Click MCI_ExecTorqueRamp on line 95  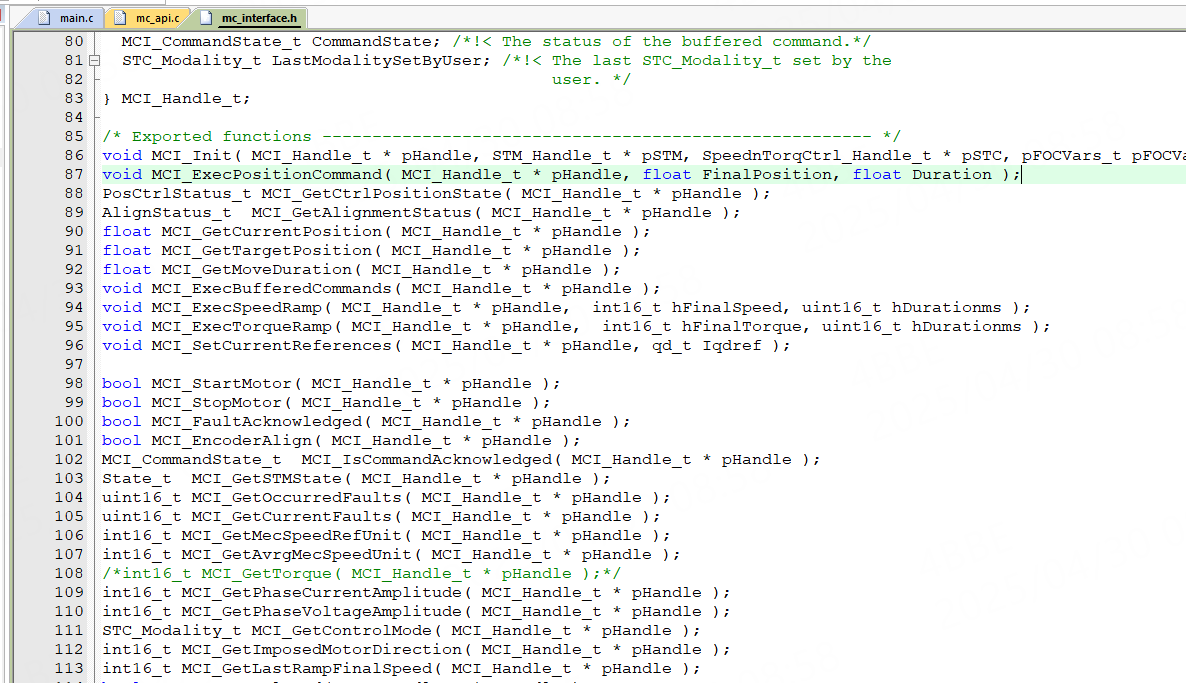pyautogui.click(x=241, y=327)
